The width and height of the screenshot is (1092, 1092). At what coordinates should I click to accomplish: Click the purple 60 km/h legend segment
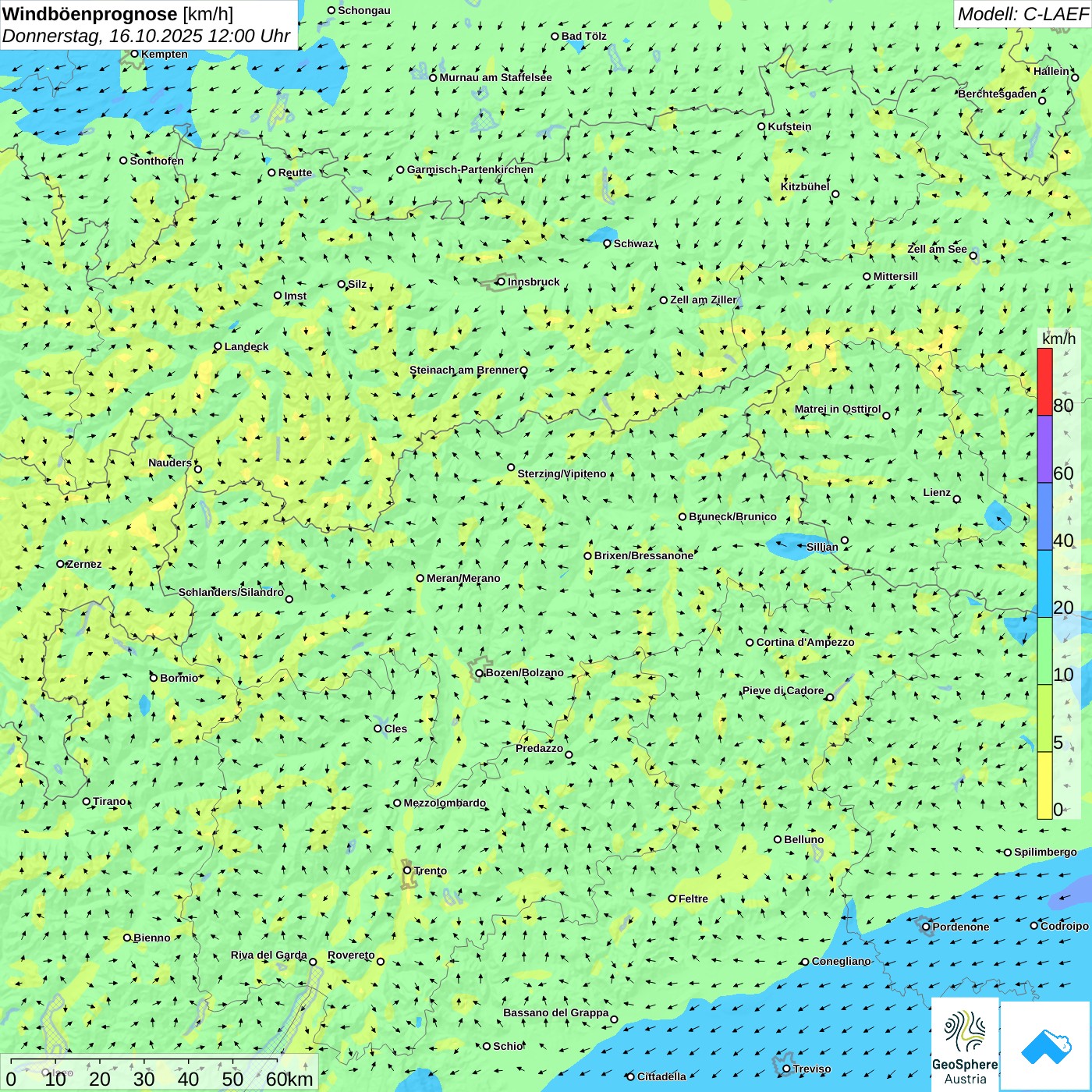click(x=1044, y=448)
